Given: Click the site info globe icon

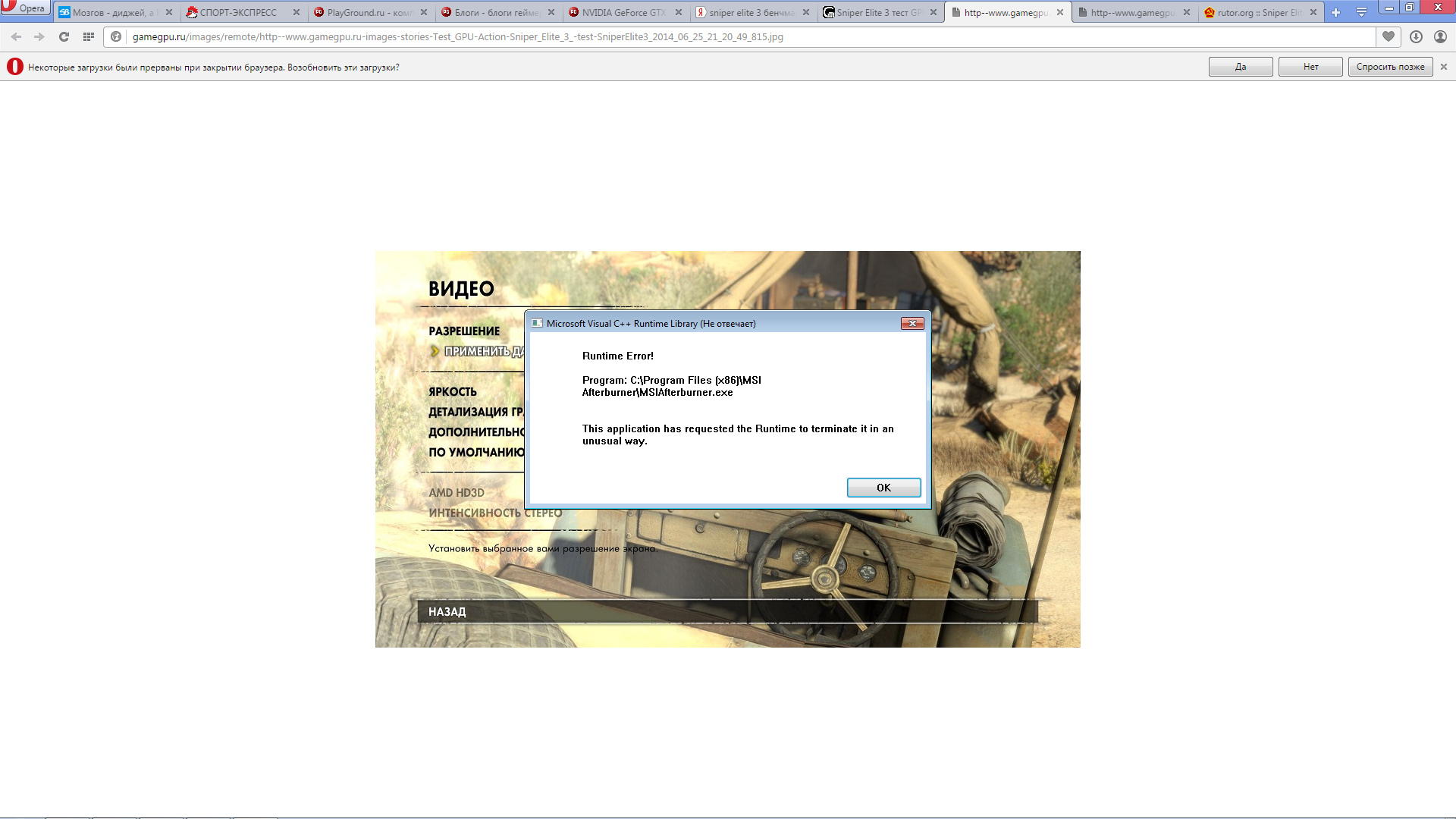Looking at the screenshot, I should pyautogui.click(x=116, y=36).
